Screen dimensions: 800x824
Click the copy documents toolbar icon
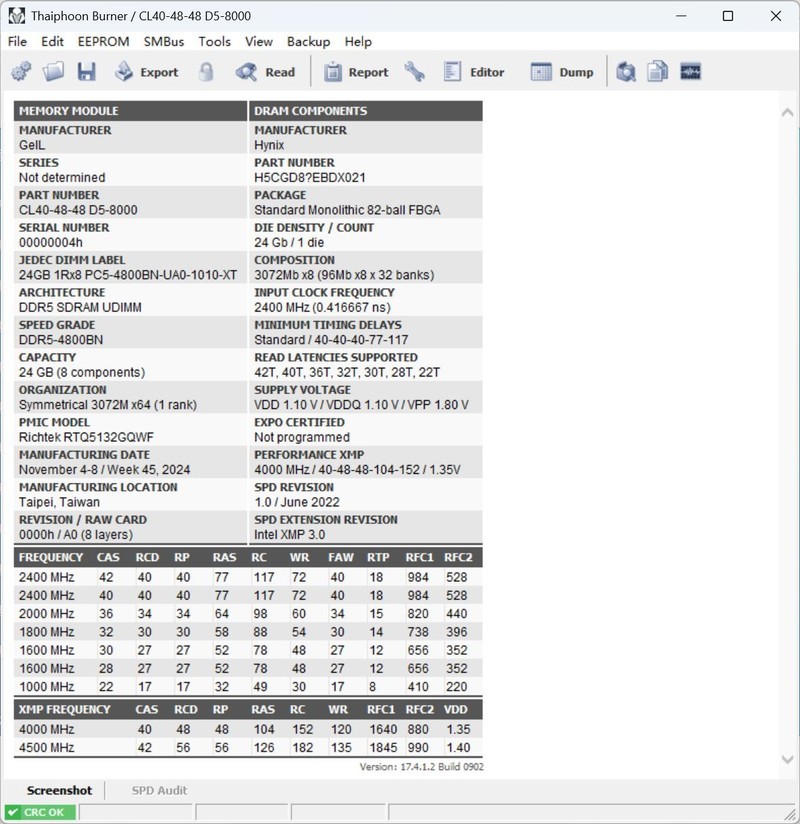[657, 72]
